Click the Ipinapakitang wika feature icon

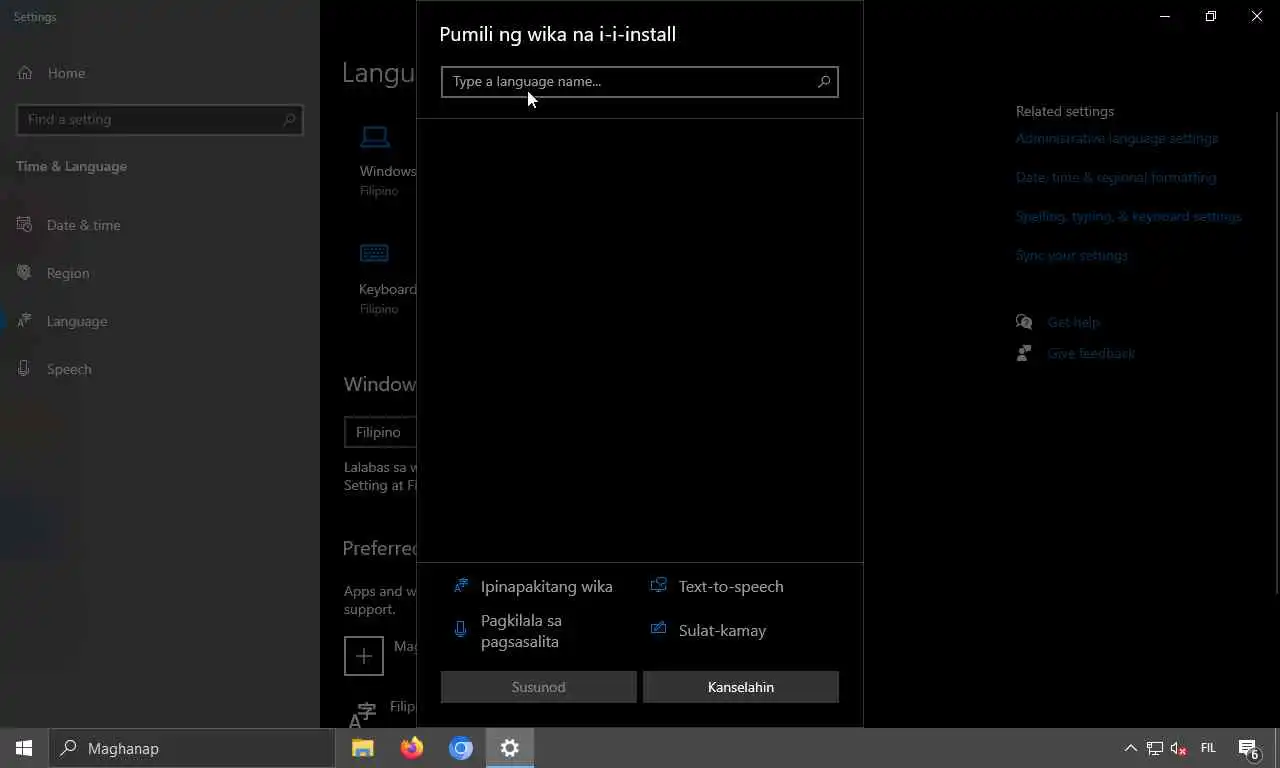[461, 586]
